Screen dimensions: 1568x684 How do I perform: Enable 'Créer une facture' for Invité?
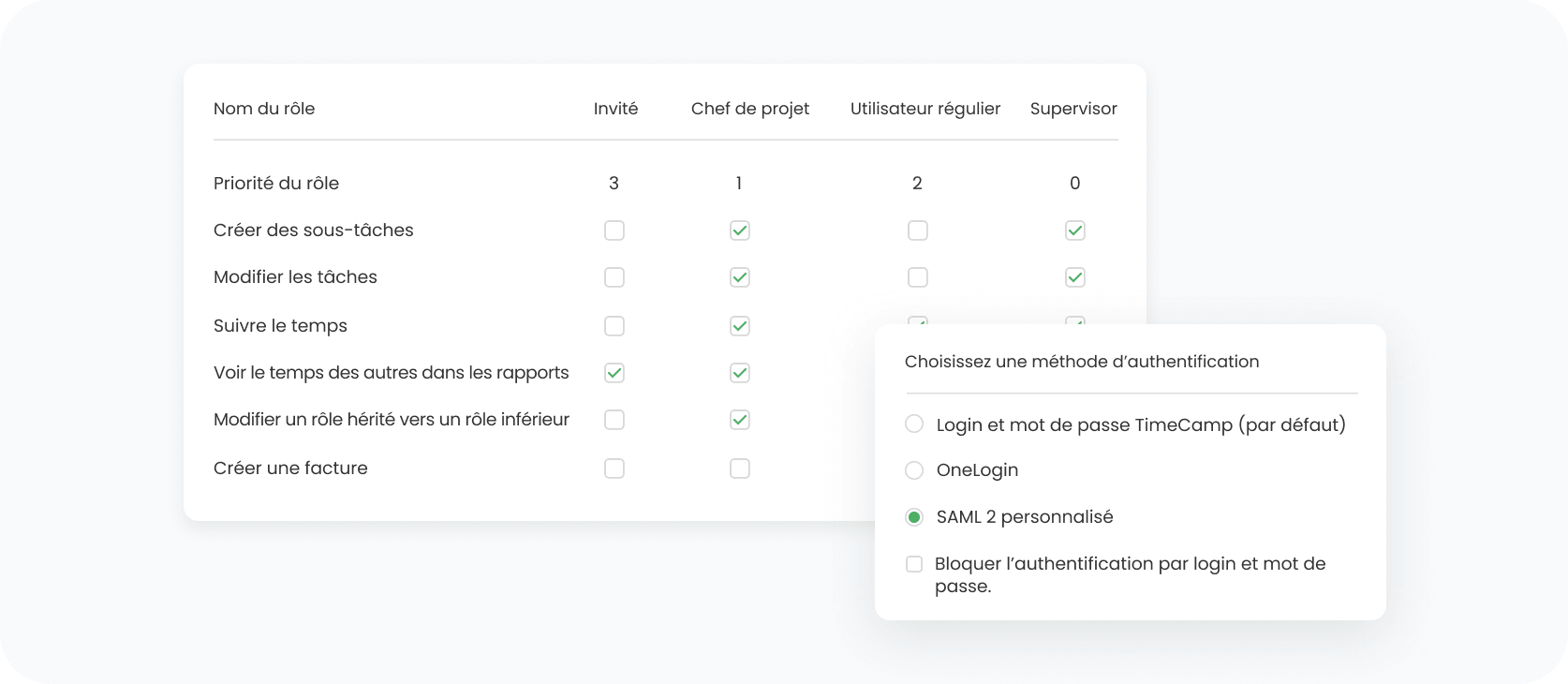614,468
